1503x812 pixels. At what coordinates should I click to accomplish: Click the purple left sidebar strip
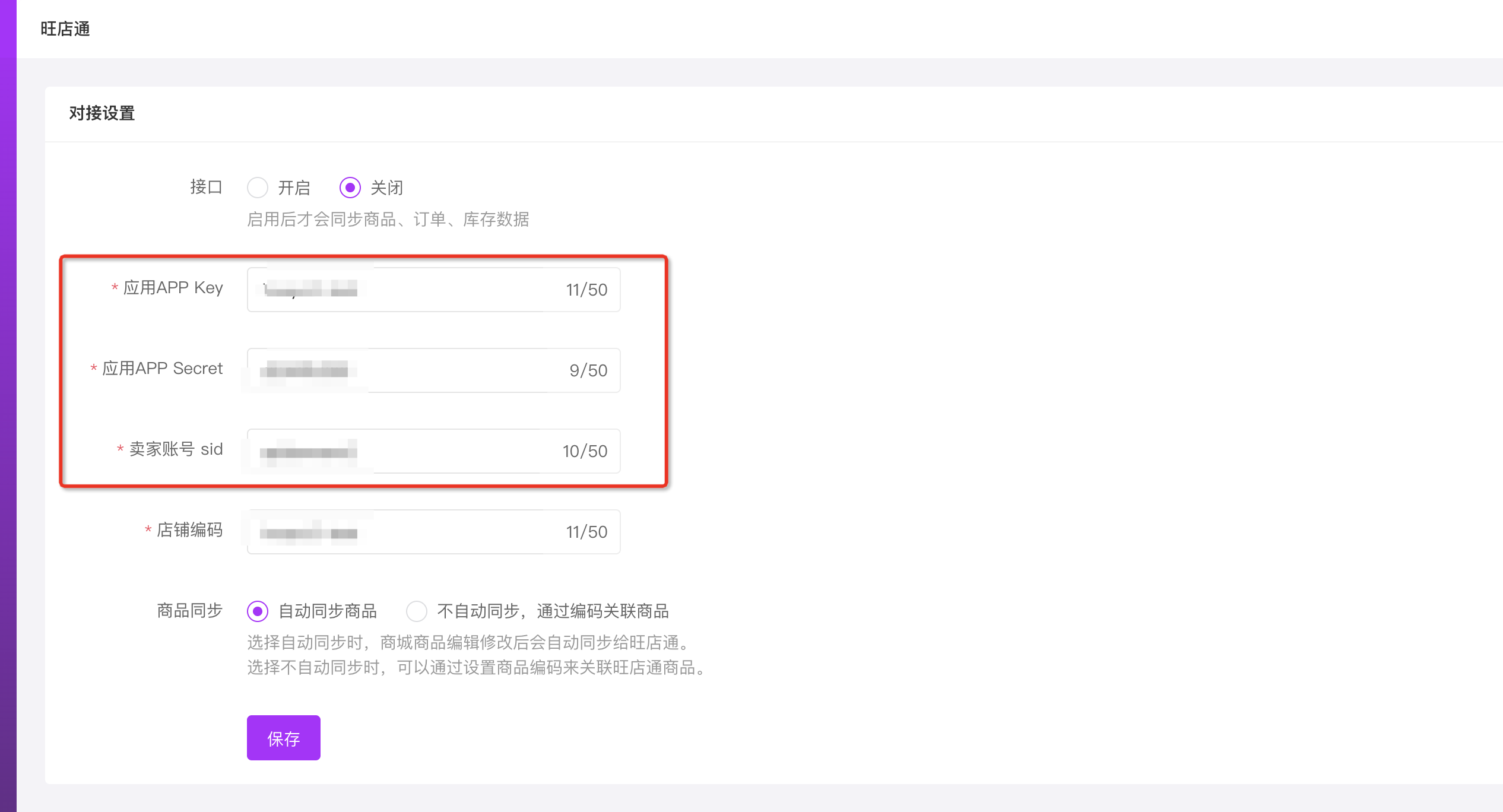point(8,406)
